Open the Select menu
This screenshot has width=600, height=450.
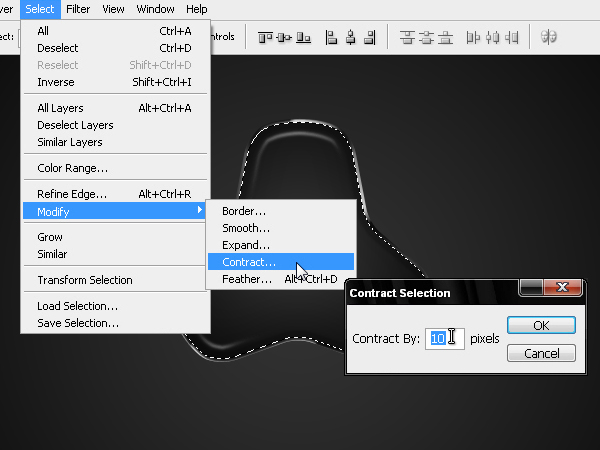(40, 9)
